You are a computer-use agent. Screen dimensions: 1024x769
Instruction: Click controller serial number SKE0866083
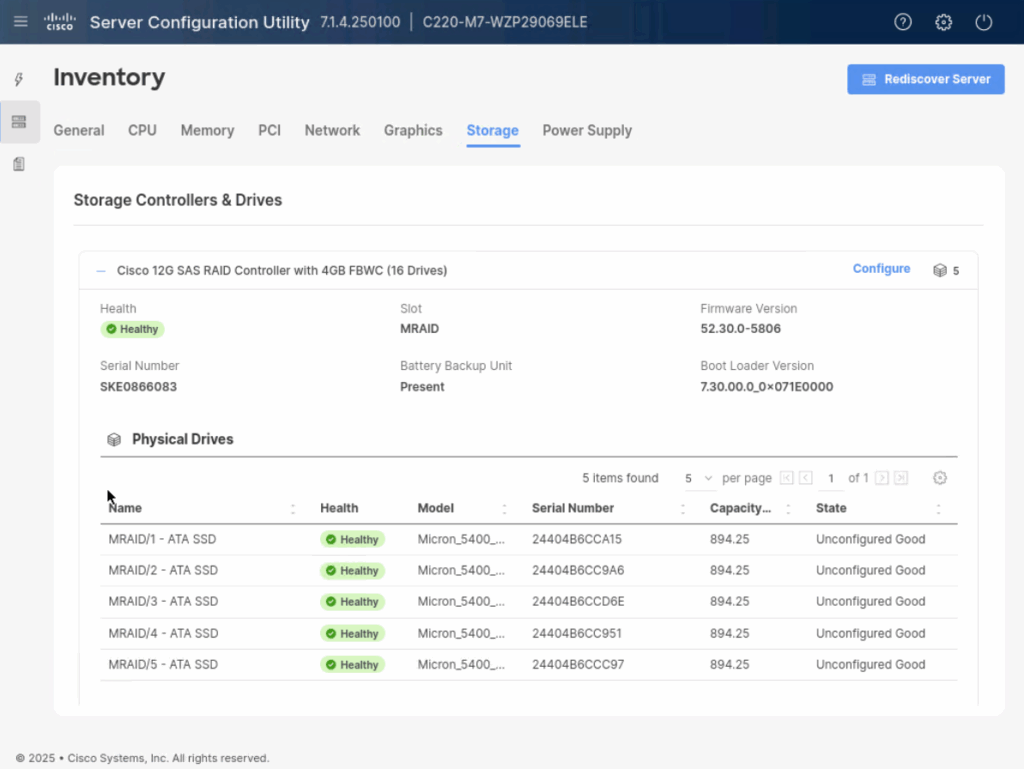[x=138, y=386]
